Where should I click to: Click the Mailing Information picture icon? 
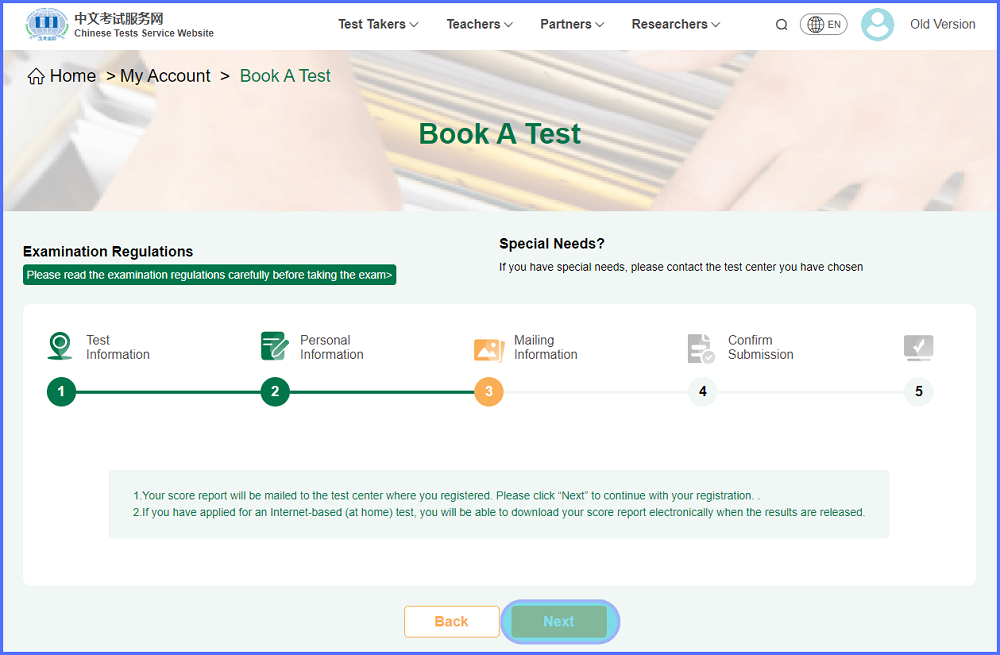(x=489, y=348)
